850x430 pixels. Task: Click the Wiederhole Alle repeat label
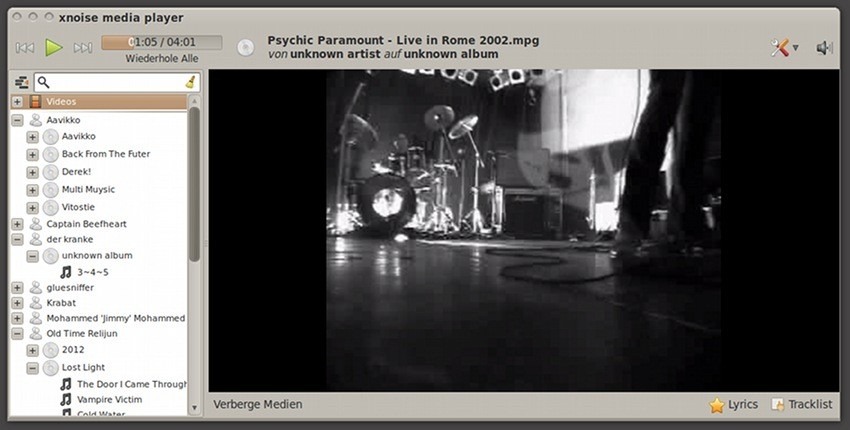(162, 58)
